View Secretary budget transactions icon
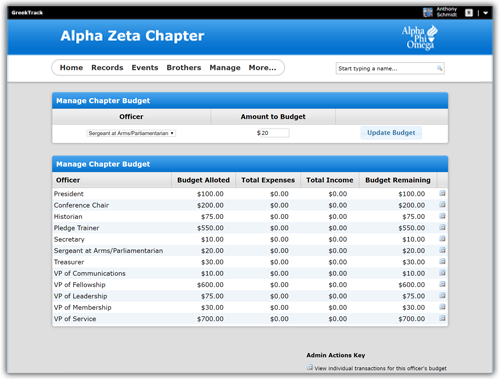The image size is (500, 379). click(x=442, y=239)
